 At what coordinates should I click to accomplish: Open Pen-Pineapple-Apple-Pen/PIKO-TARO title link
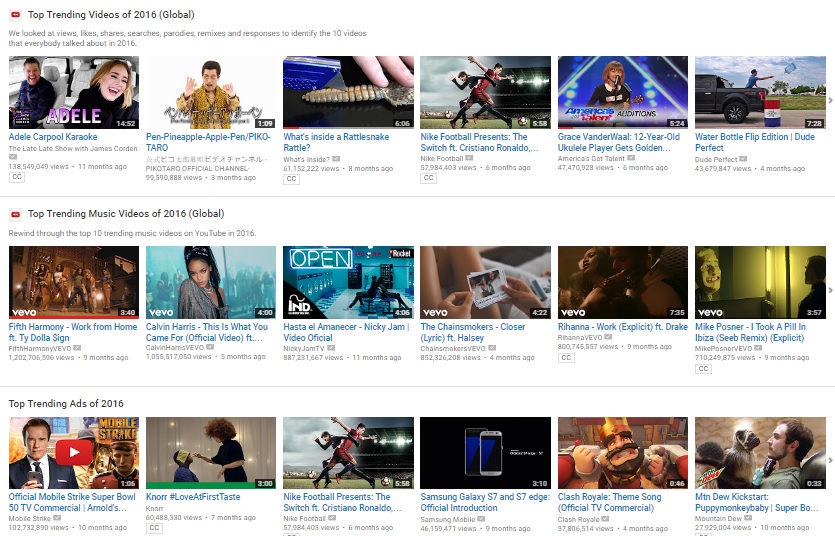pos(208,142)
